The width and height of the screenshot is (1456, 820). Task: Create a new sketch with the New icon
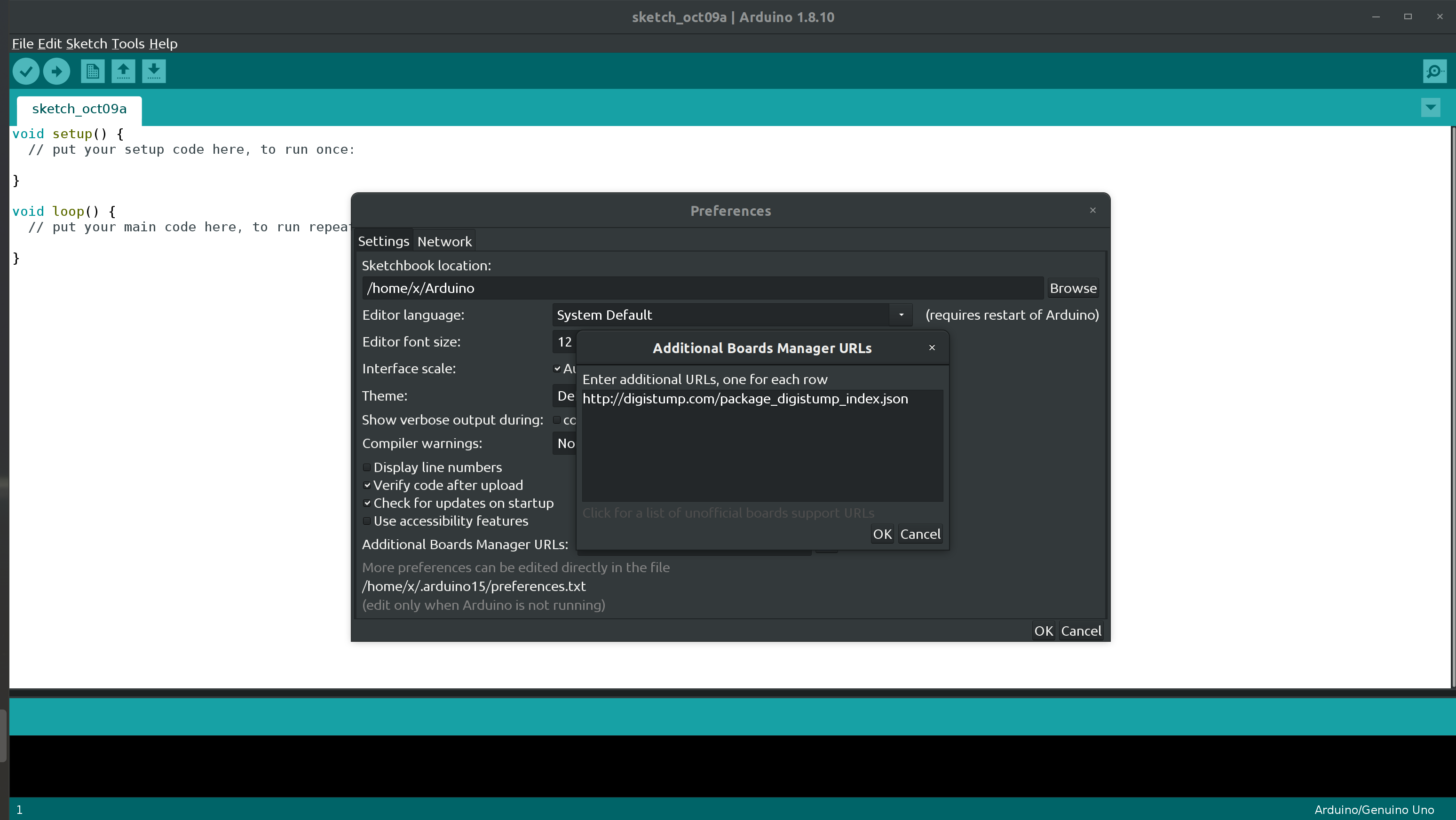click(x=93, y=71)
